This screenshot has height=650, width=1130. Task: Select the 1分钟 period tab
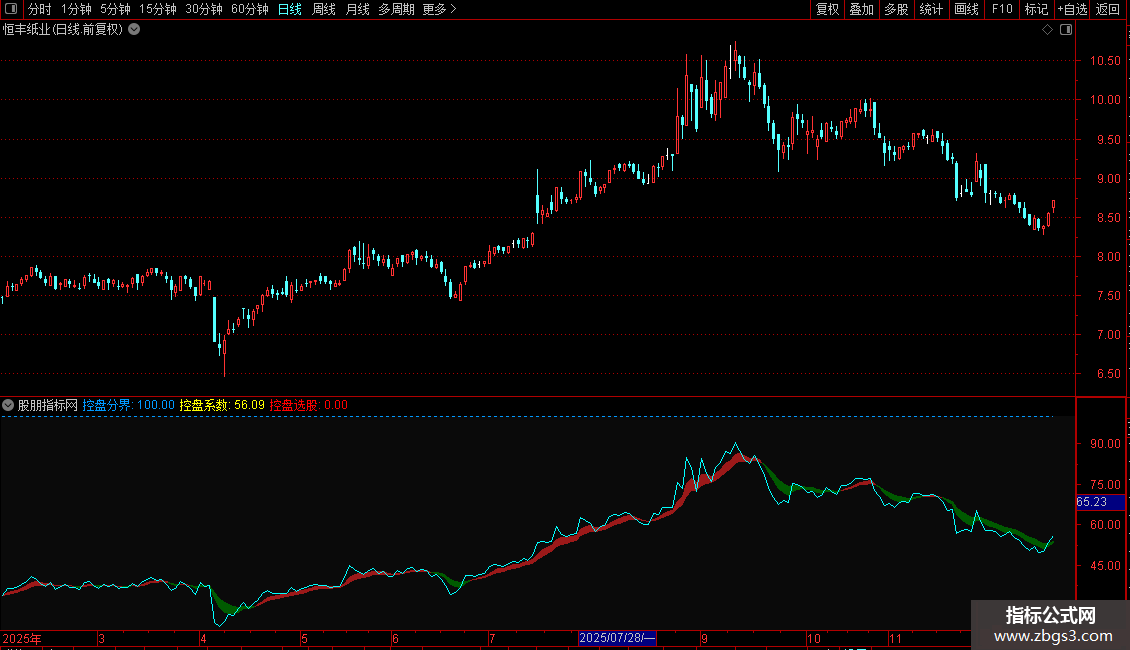point(76,9)
